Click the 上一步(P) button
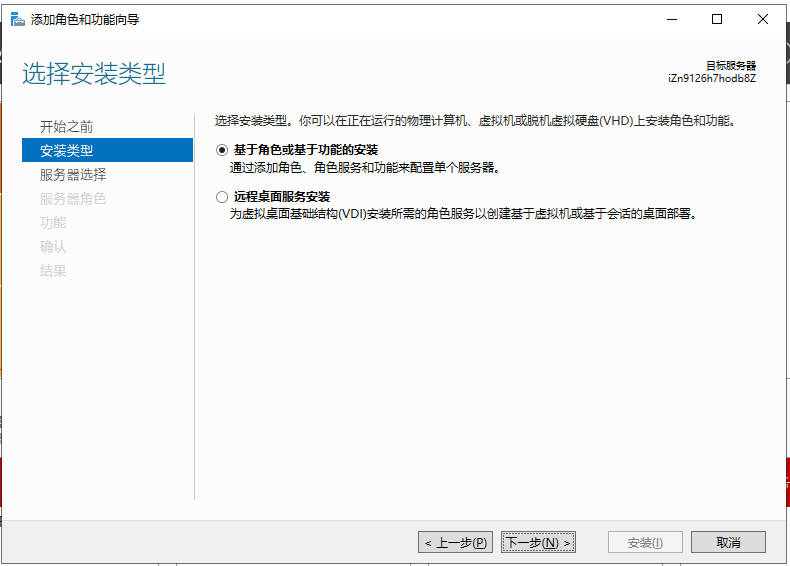The width and height of the screenshot is (790, 566). [x=455, y=542]
